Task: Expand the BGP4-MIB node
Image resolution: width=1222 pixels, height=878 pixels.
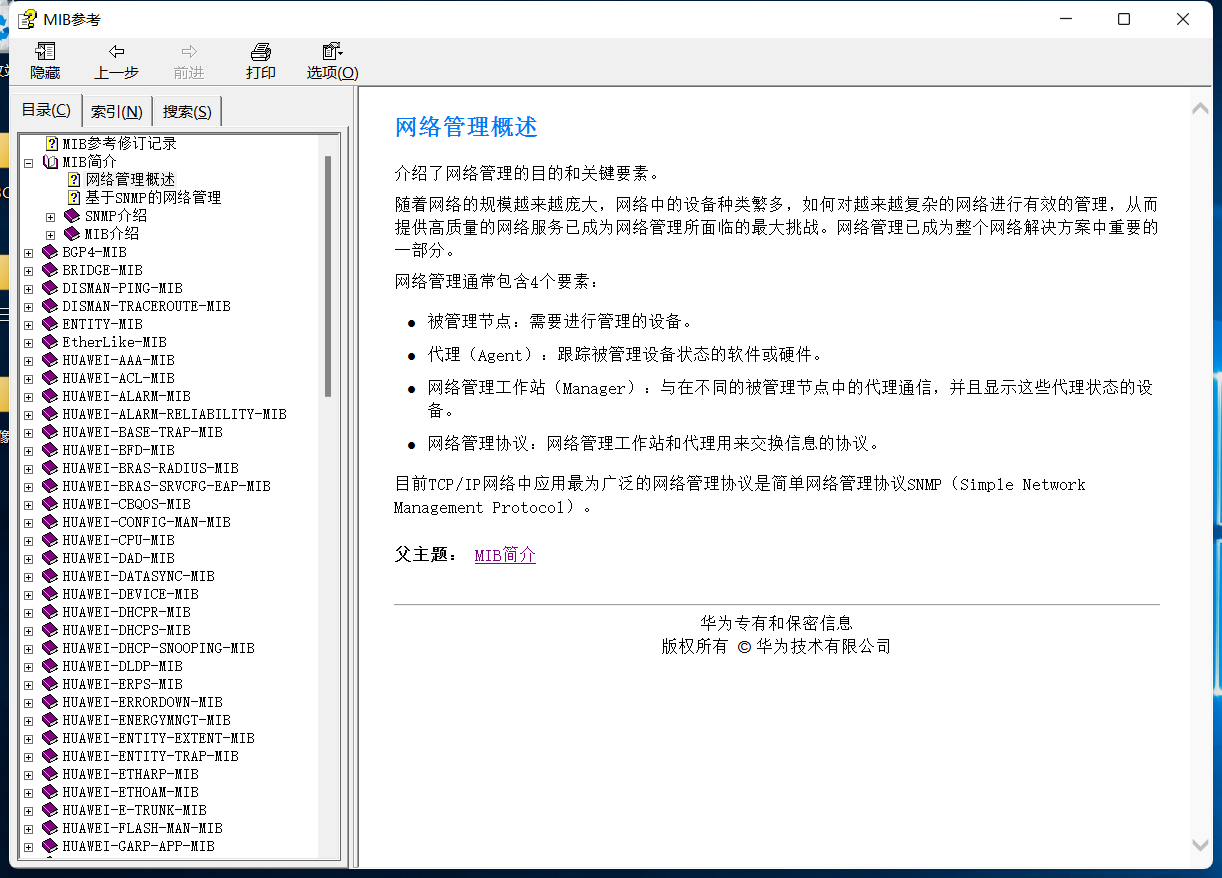Action: tap(28, 252)
